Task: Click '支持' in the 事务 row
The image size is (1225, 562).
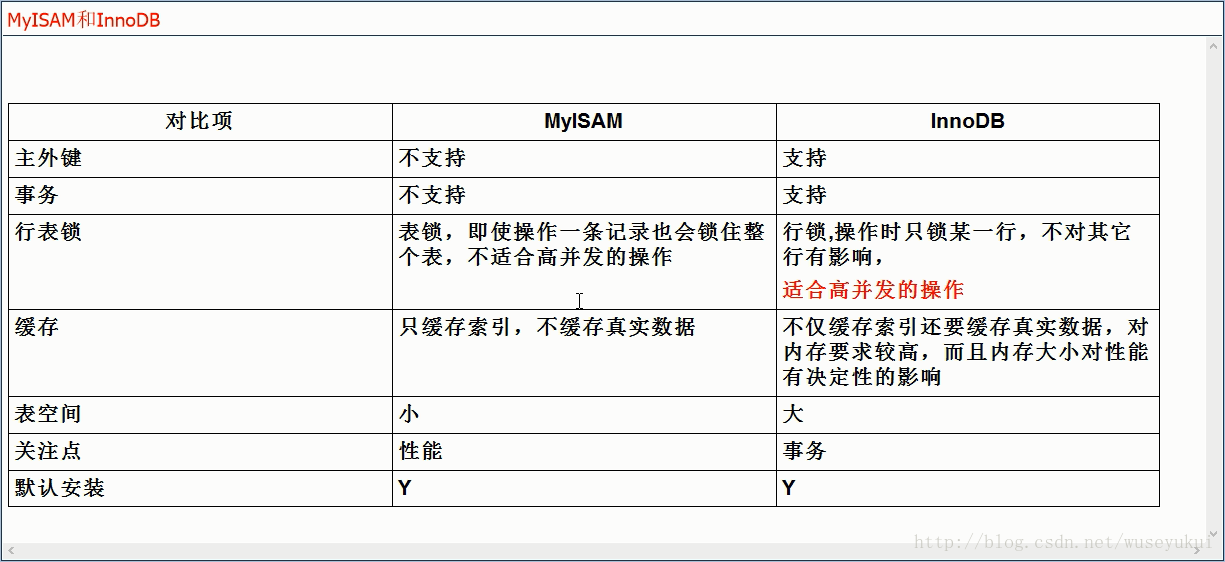Action: [805, 195]
